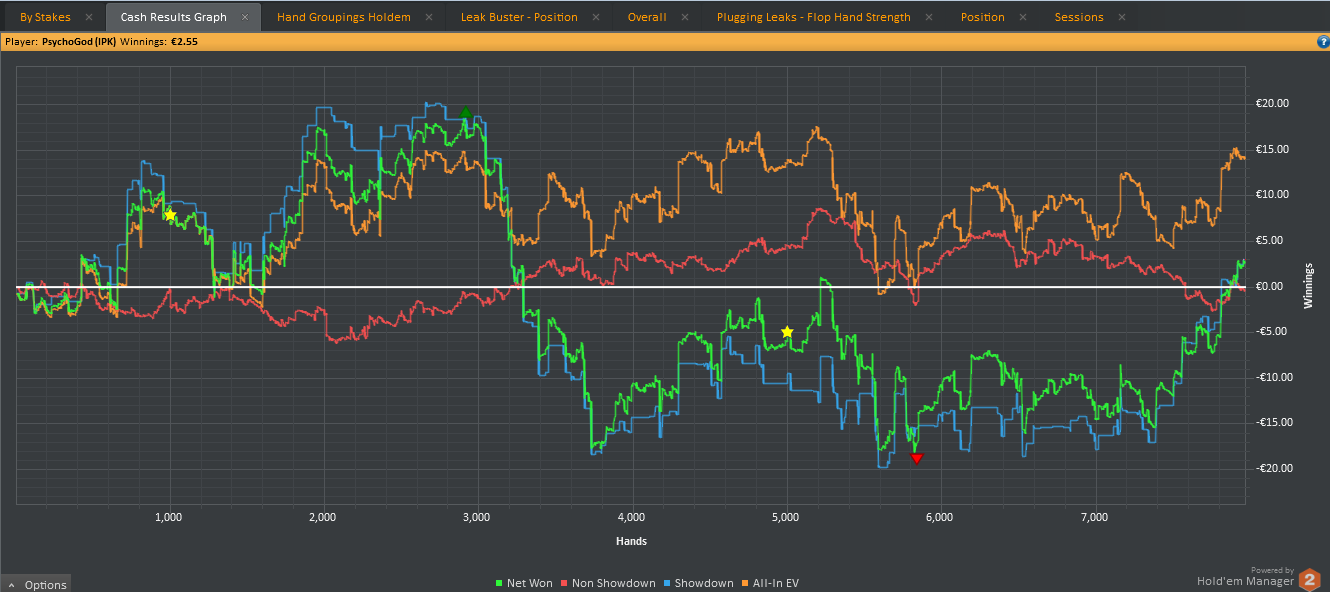Open the Leak Buster - Position tab

519,17
